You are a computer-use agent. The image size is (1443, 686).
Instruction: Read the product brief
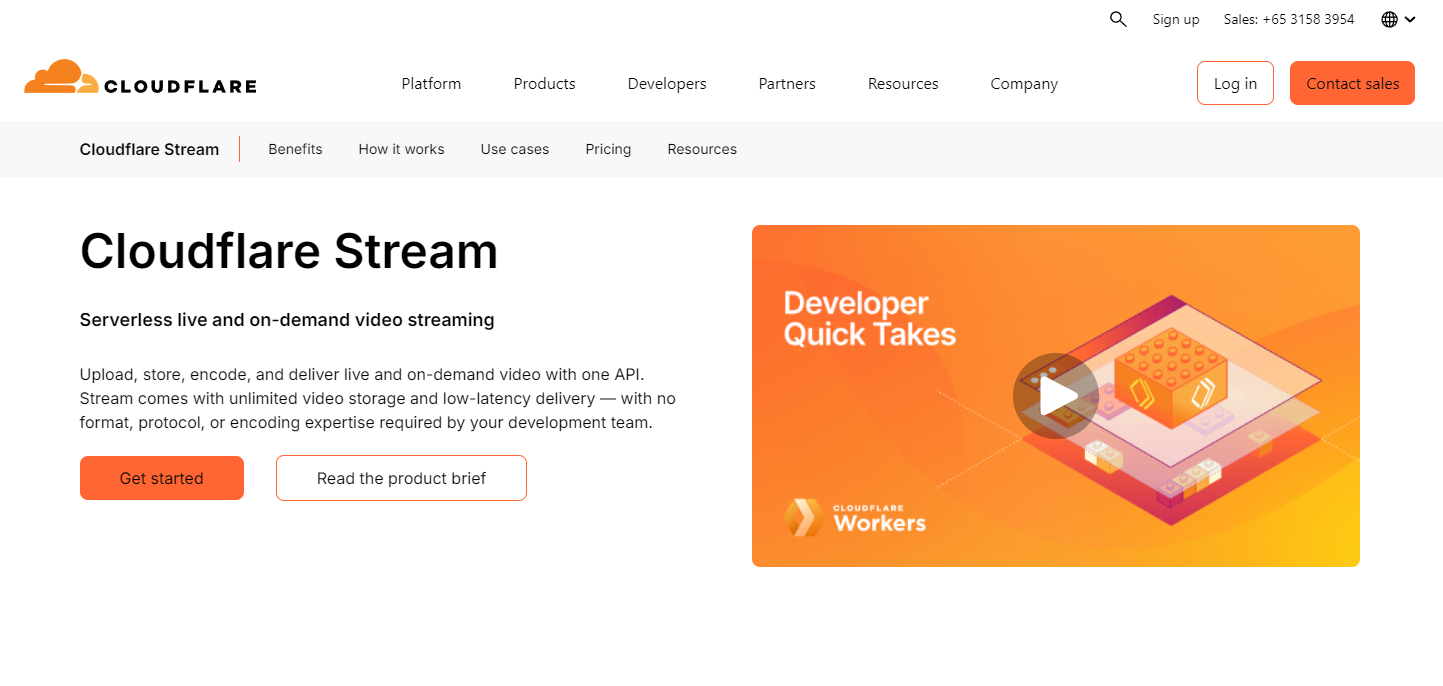[x=400, y=478]
